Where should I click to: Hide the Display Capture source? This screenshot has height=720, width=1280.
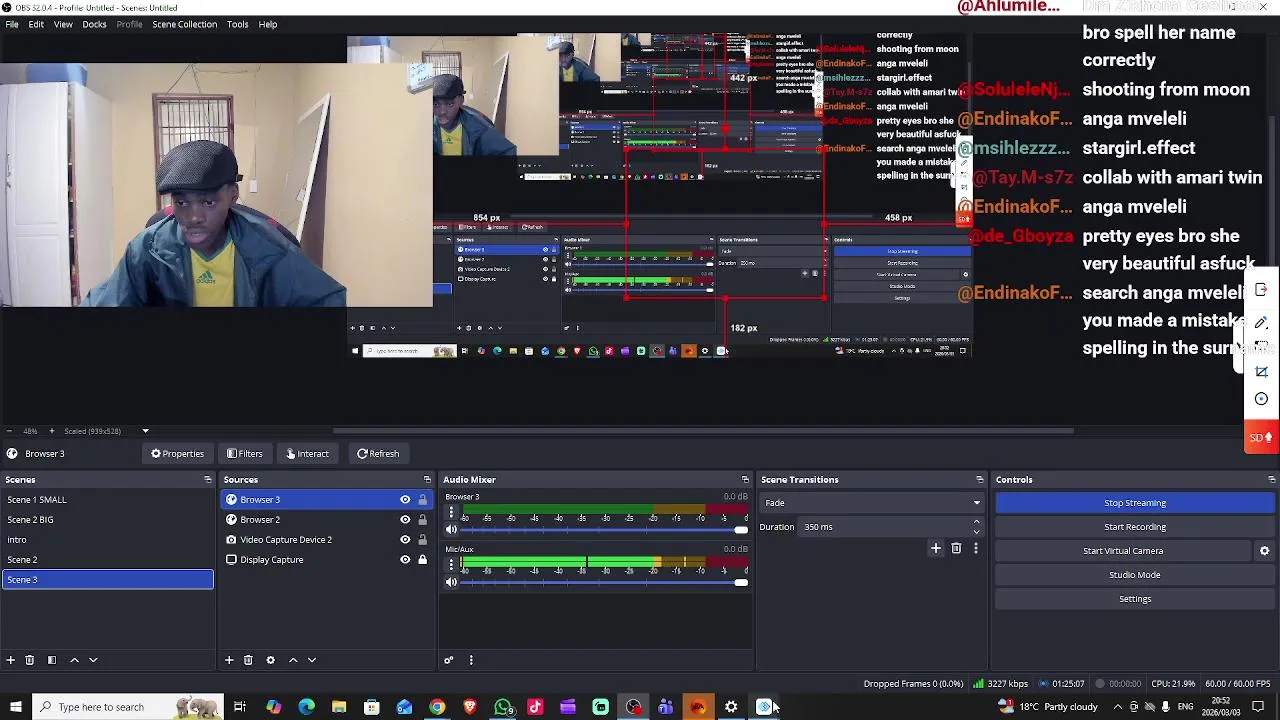click(x=405, y=560)
